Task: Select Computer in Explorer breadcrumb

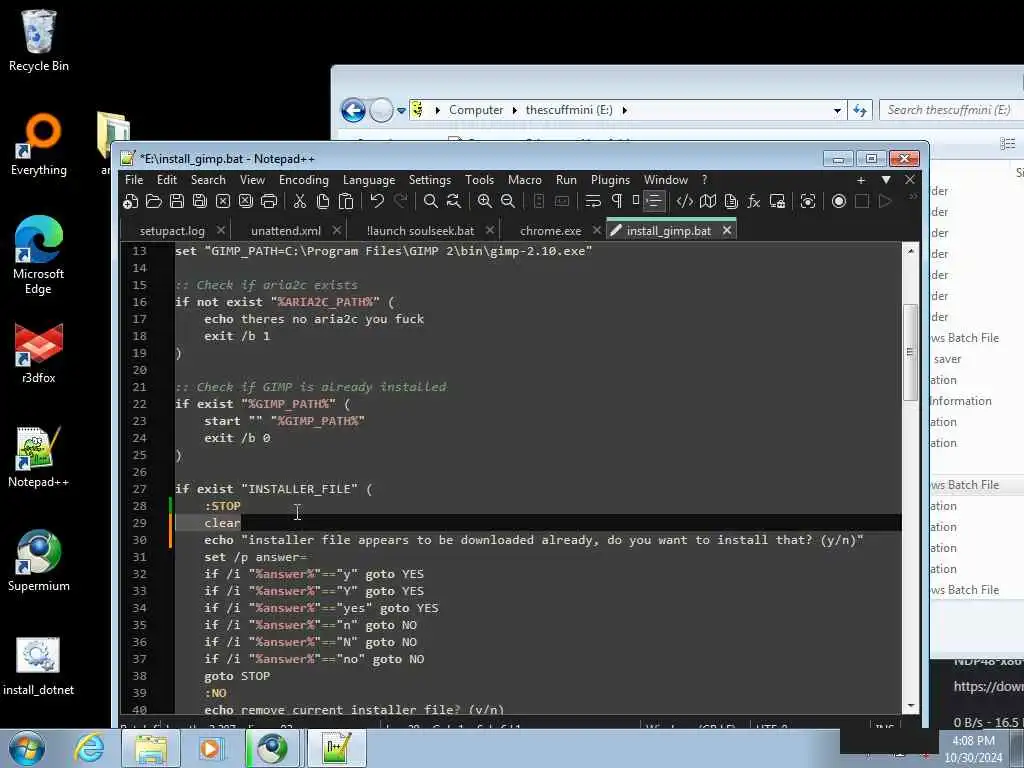Action: [475, 110]
